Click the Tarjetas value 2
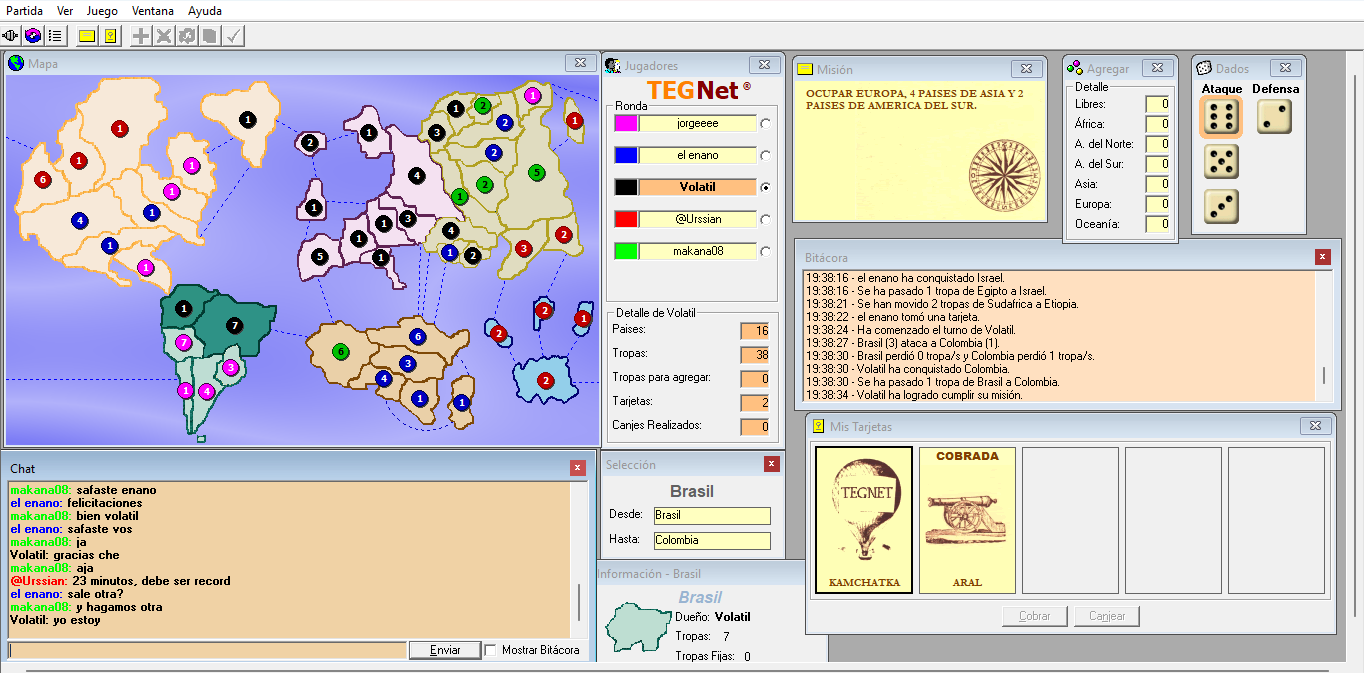 [x=754, y=403]
